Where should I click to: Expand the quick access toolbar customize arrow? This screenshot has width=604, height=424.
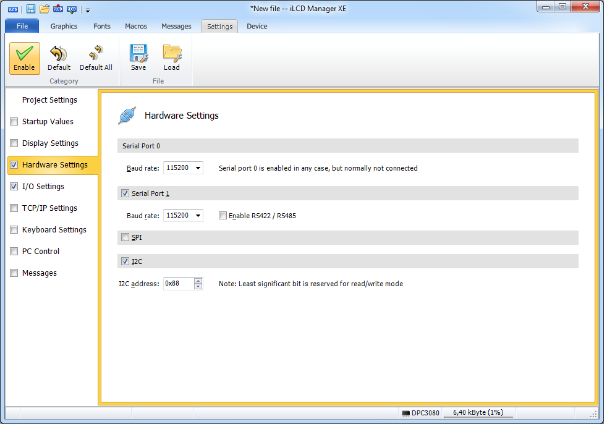(x=88, y=10)
